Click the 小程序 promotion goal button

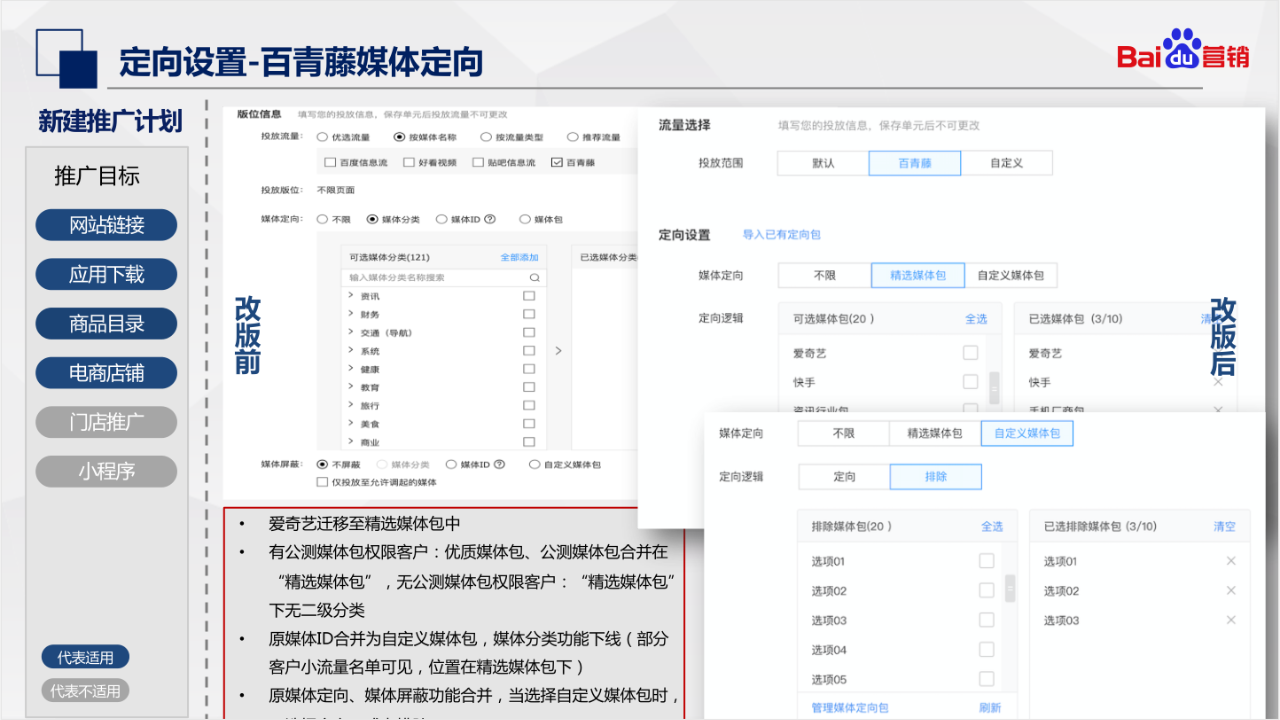pos(106,471)
